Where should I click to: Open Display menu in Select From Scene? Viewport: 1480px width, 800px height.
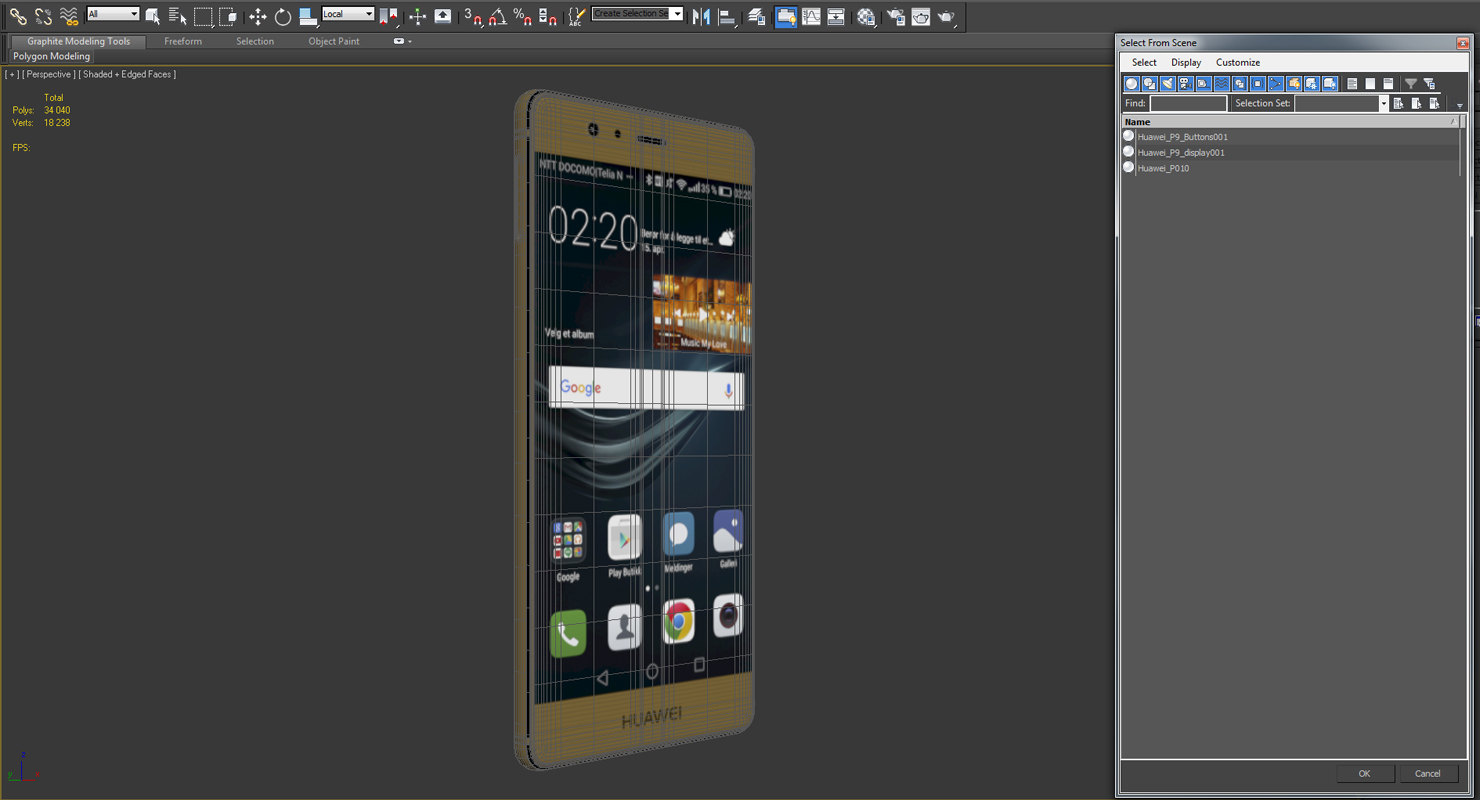pyautogui.click(x=1186, y=62)
